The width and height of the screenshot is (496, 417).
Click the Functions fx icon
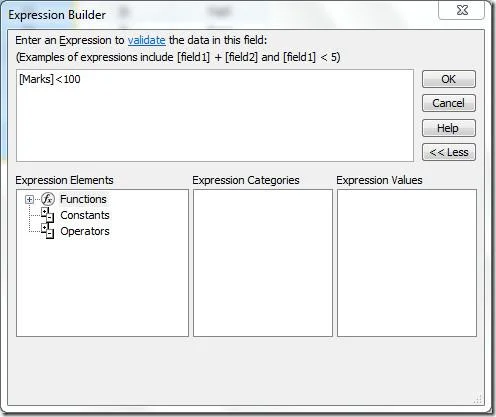click(x=48, y=199)
